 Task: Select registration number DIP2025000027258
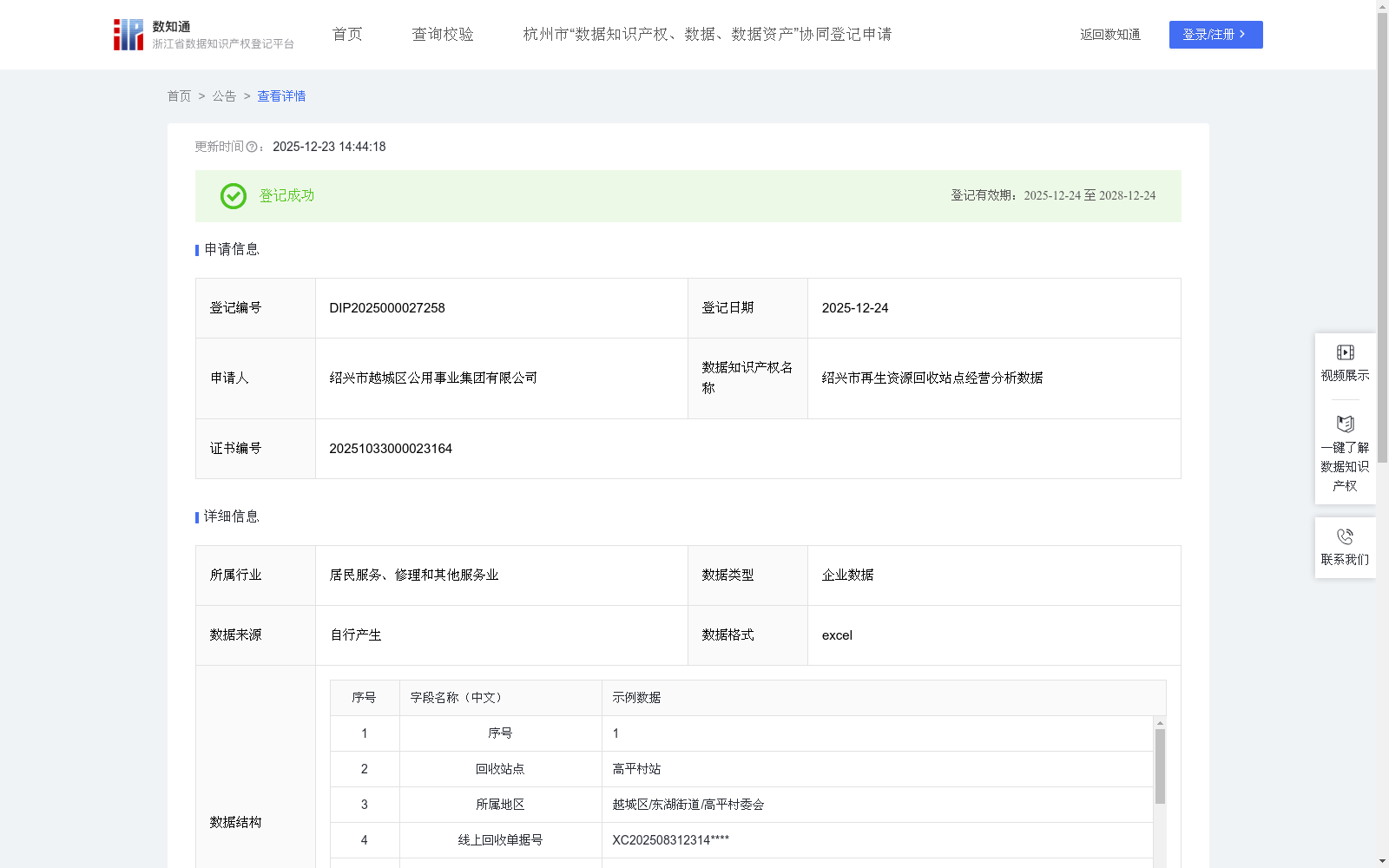click(x=387, y=308)
